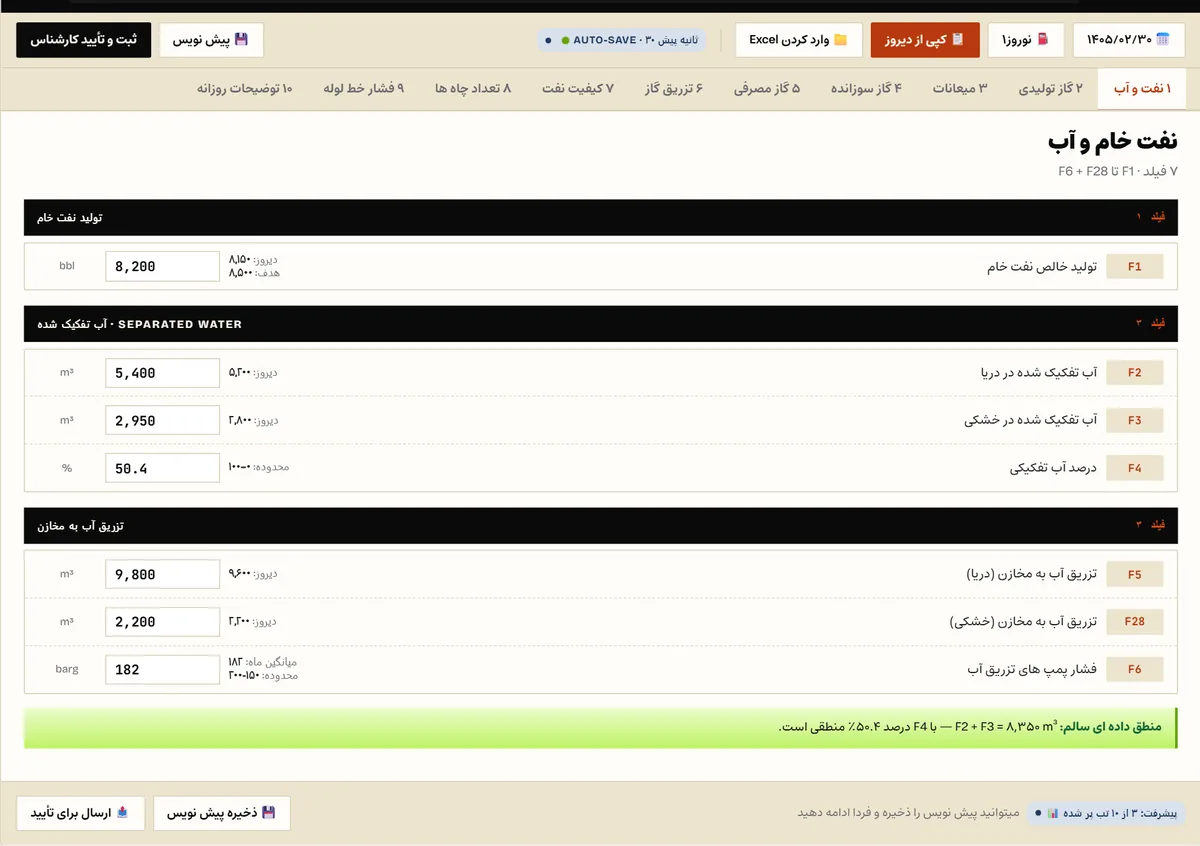Open tab '۲ گاز تولیدی'
The width and height of the screenshot is (1200, 846).
[x=1050, y=89]
